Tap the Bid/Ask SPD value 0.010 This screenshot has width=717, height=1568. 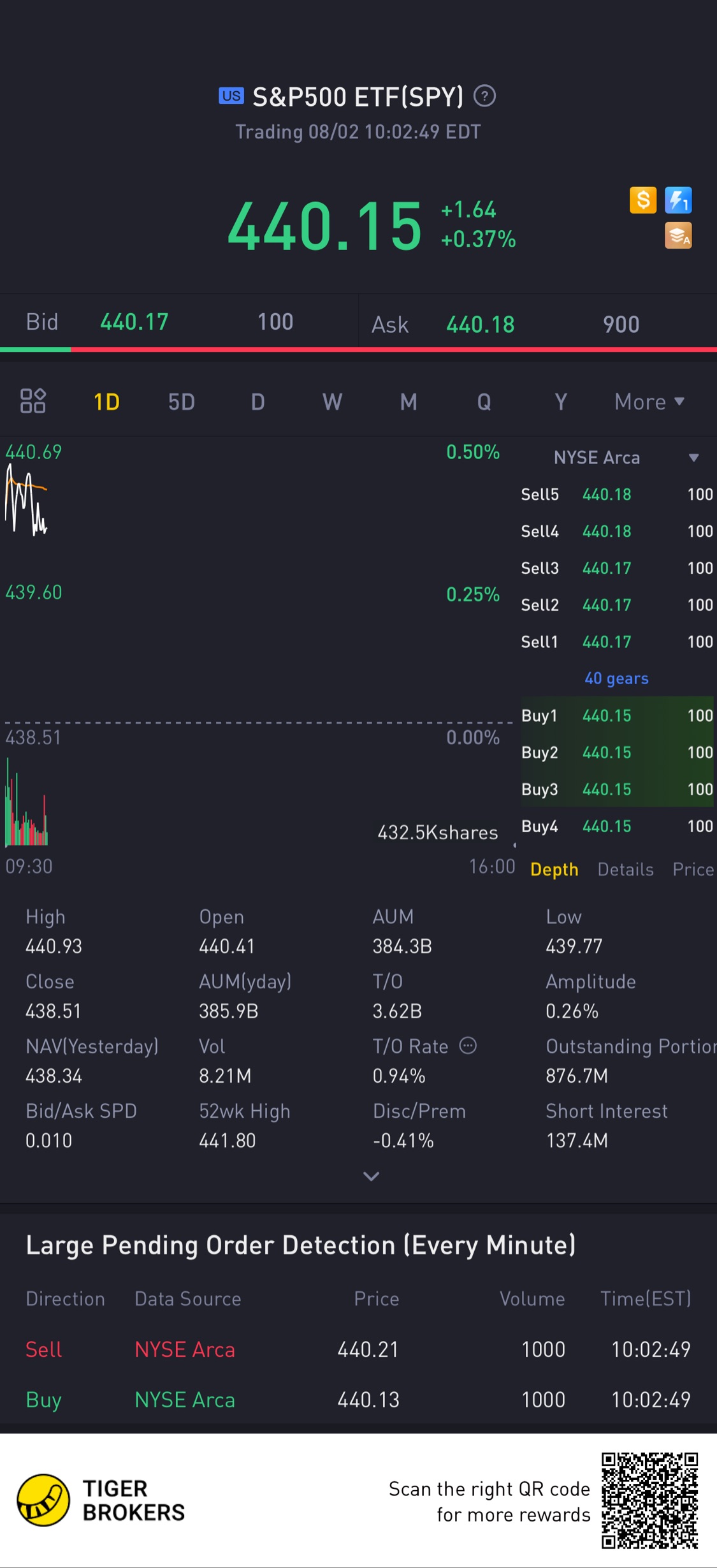48,1140
